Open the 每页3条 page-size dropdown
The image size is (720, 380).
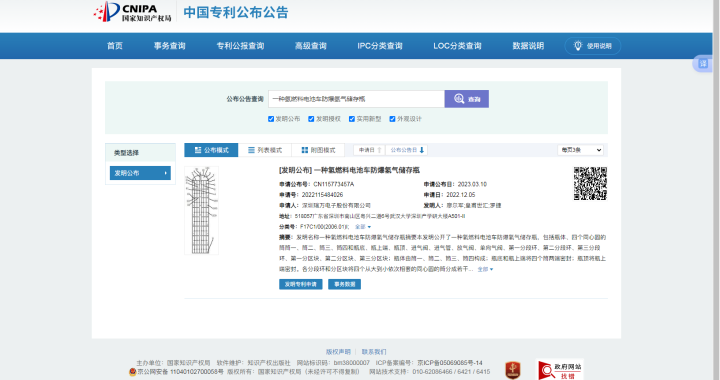pos(580,150)
